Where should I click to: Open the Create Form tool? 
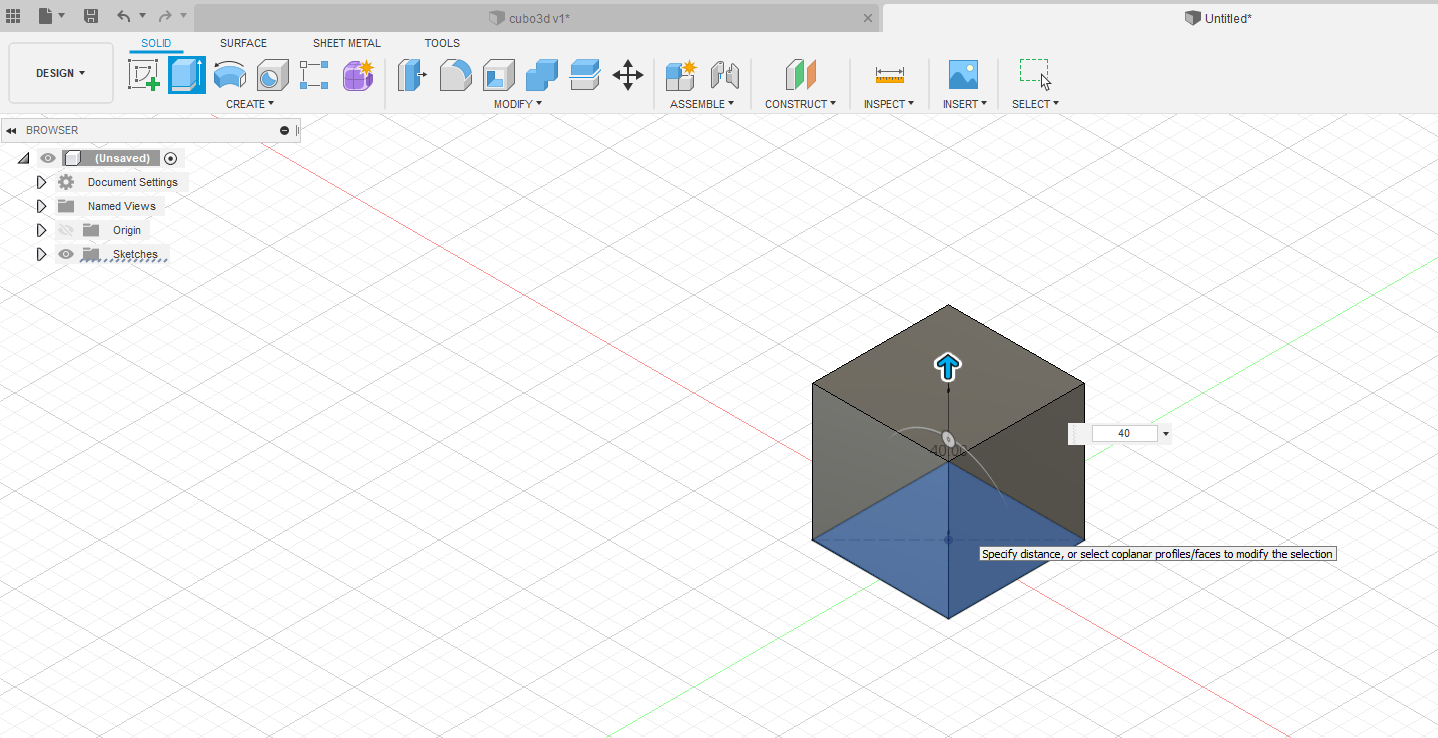pos(357,75)
